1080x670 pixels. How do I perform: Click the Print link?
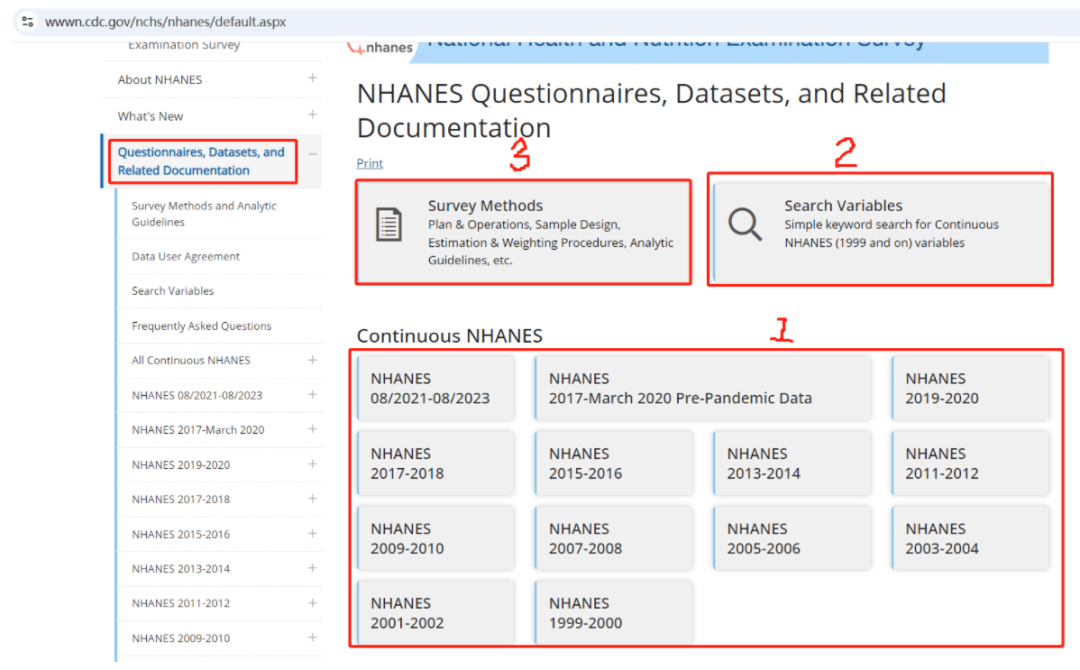pyautogui.click(x=369, y=163)
